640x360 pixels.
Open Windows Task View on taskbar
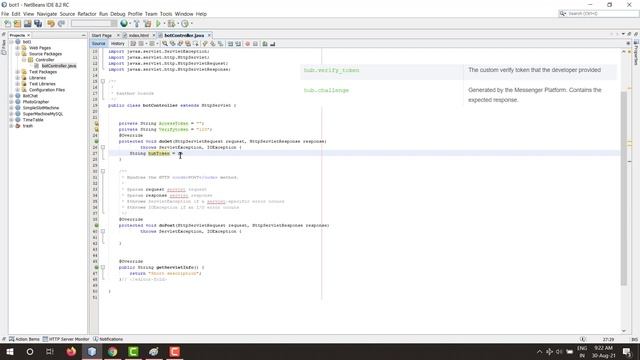point(50,351)
